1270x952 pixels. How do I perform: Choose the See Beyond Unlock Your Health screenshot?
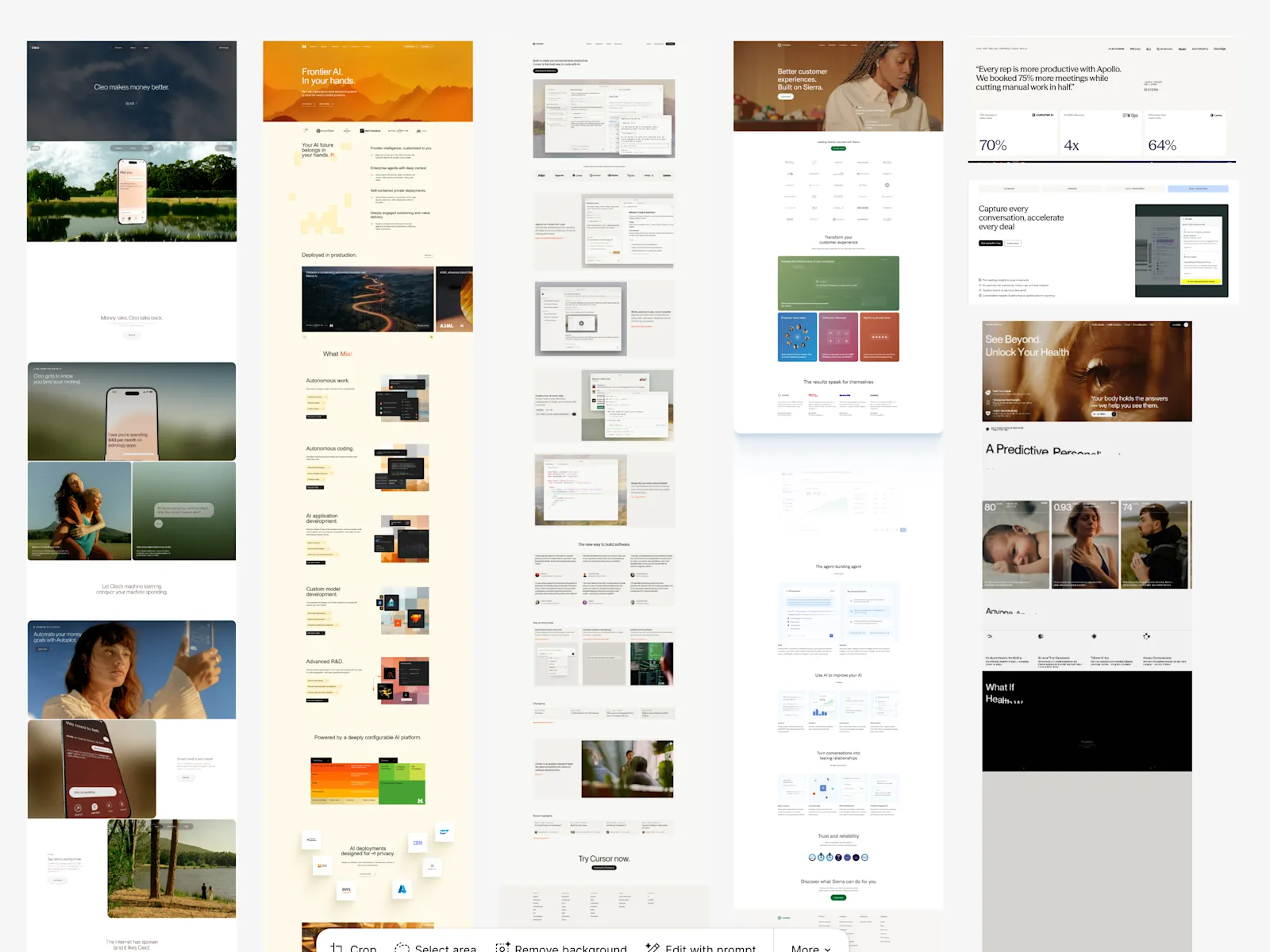[x=1087, y=635]
